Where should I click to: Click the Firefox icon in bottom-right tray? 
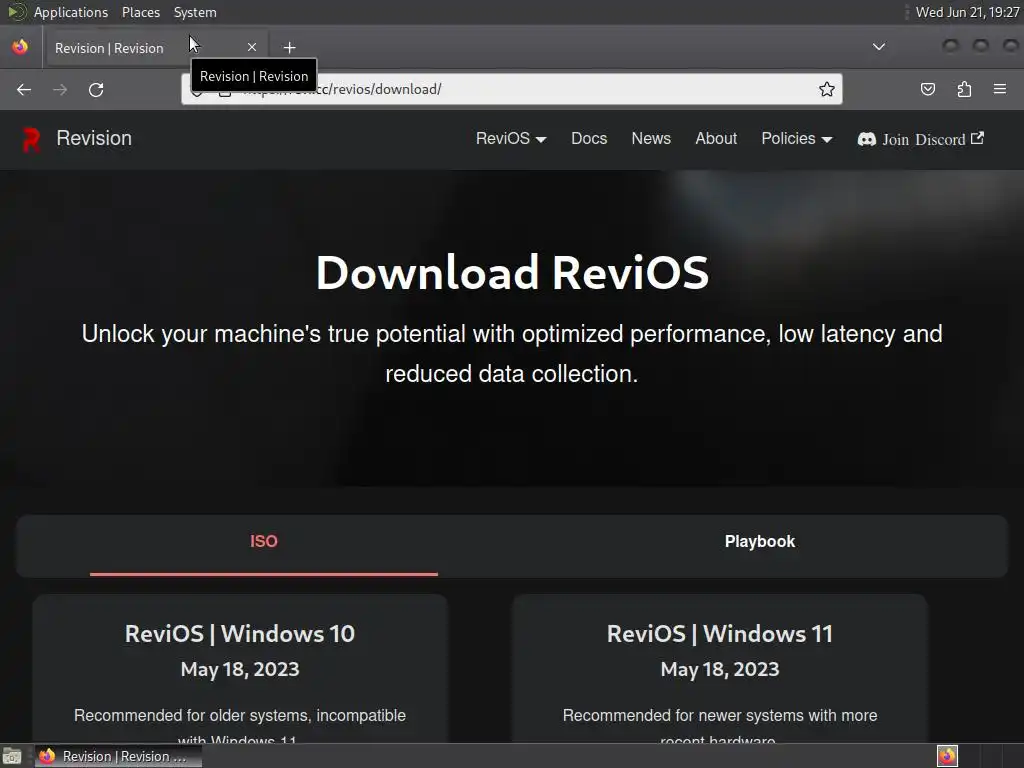point(948,756)
